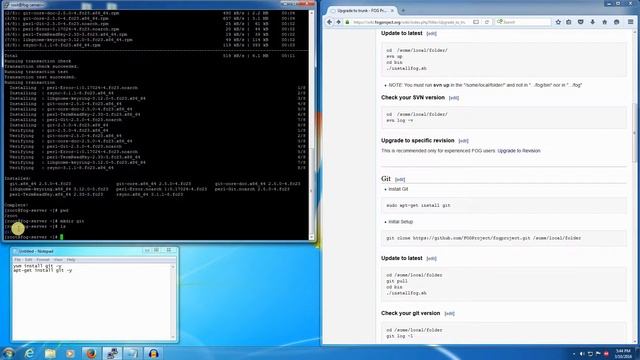Save page to Pocket icon
640x360 pixels.
tap(580, 22)
